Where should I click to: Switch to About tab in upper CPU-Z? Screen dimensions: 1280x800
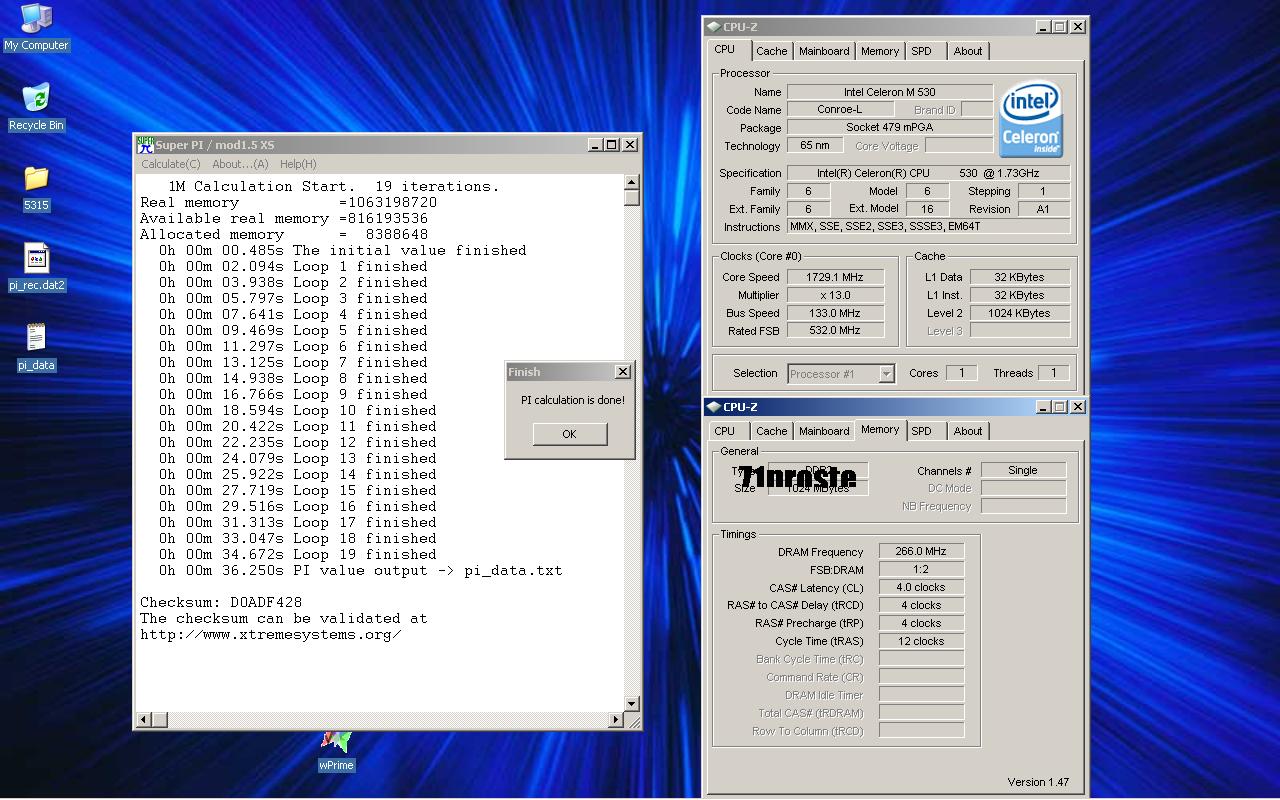click(x=968, y=51)
